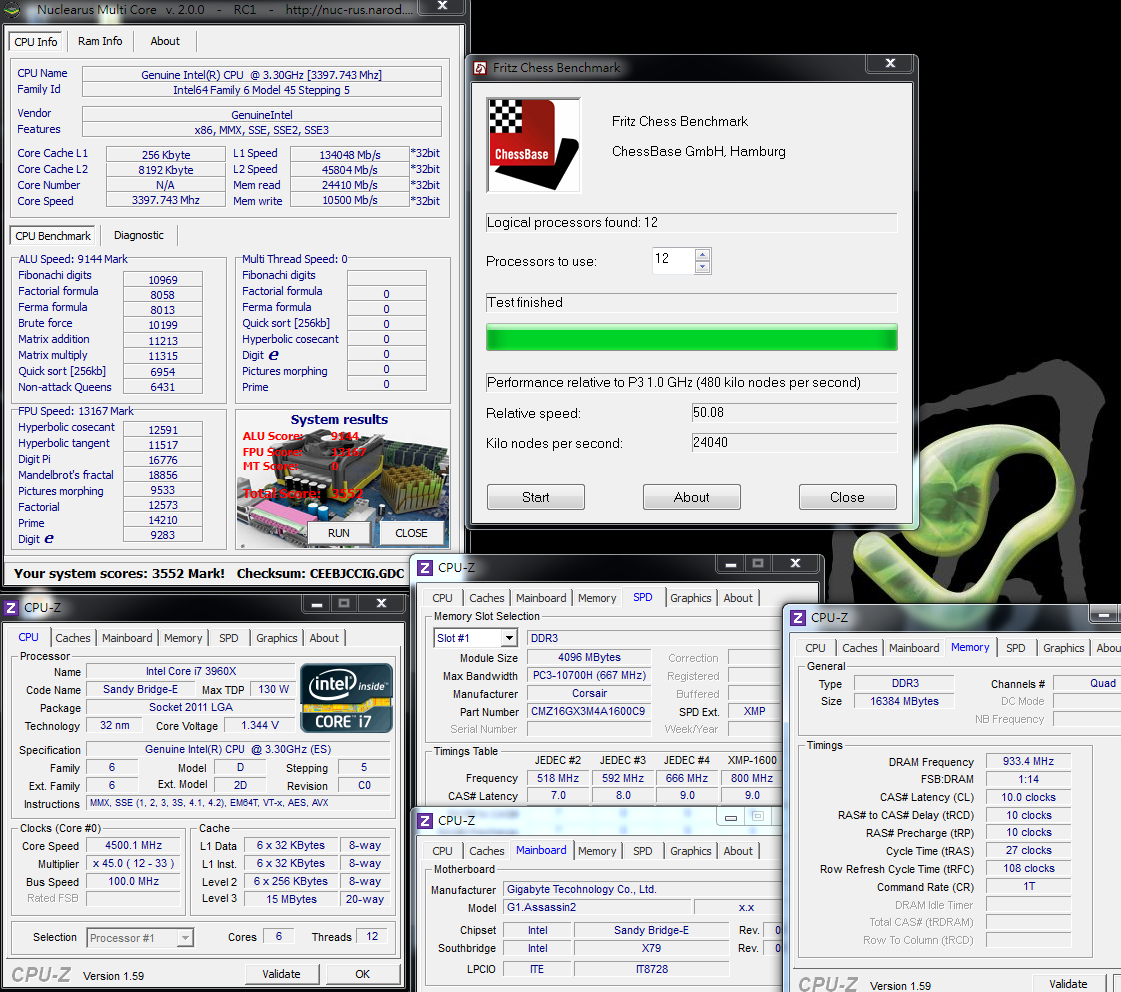Select Graphics tab in CPU-Z SPD window
The image size is (1121, 992).
[691, 597]
